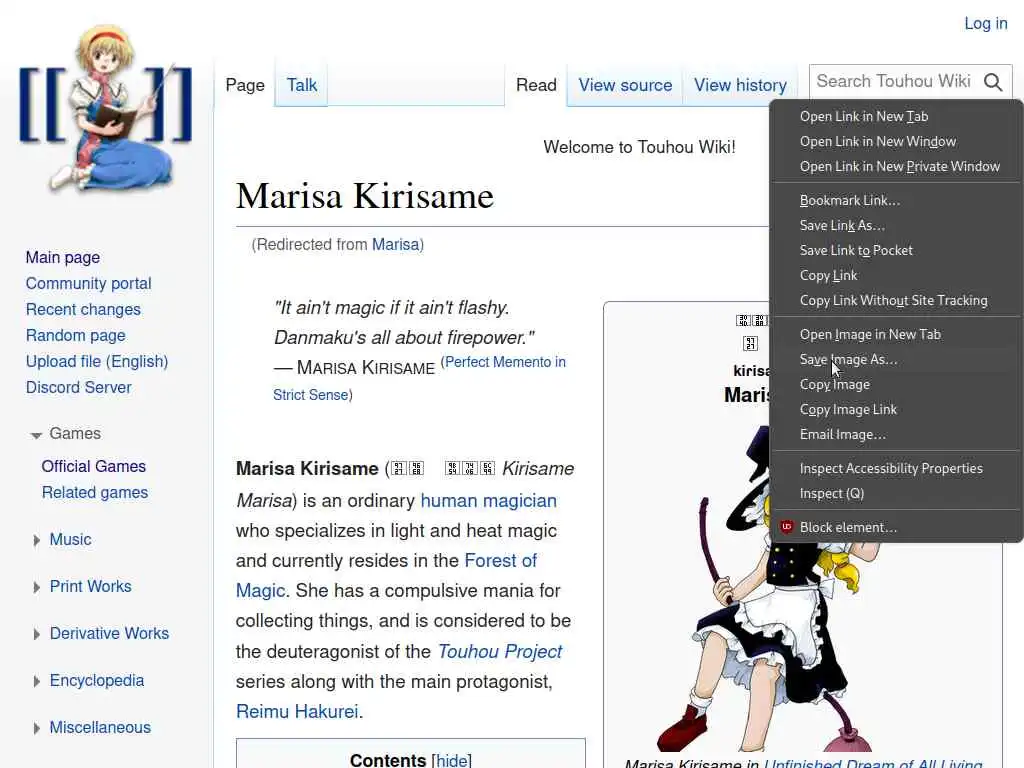Select Save Image As option

(x=896, y=359)
